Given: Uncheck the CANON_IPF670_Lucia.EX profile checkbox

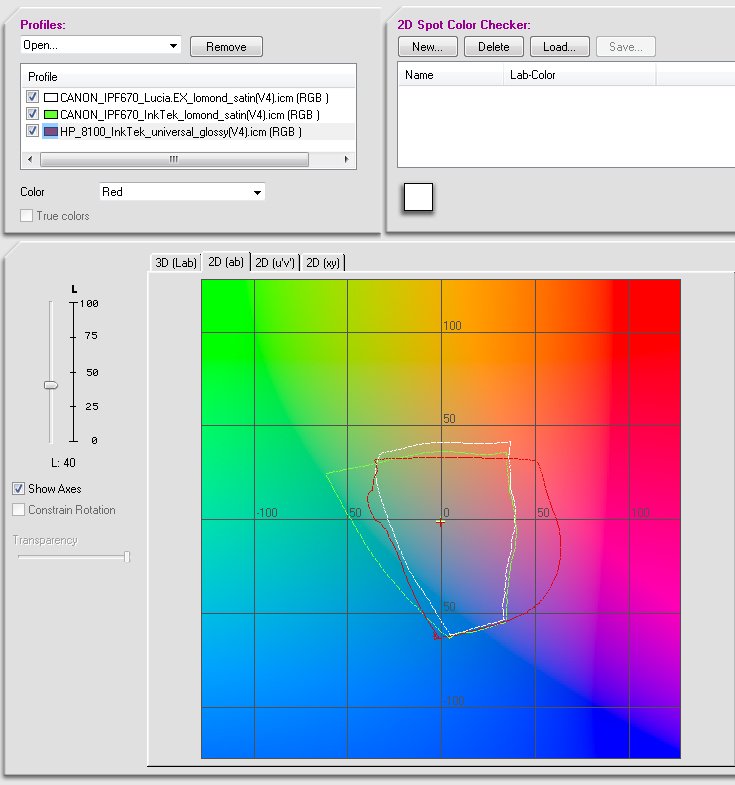Looking at the screenshot, I should tap(33, 97).
